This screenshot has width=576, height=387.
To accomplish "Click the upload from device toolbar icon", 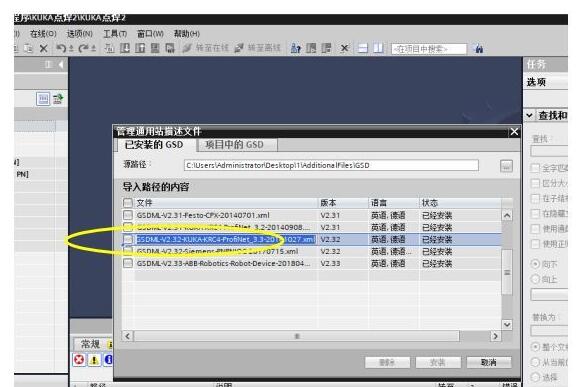I will (140, 48).
